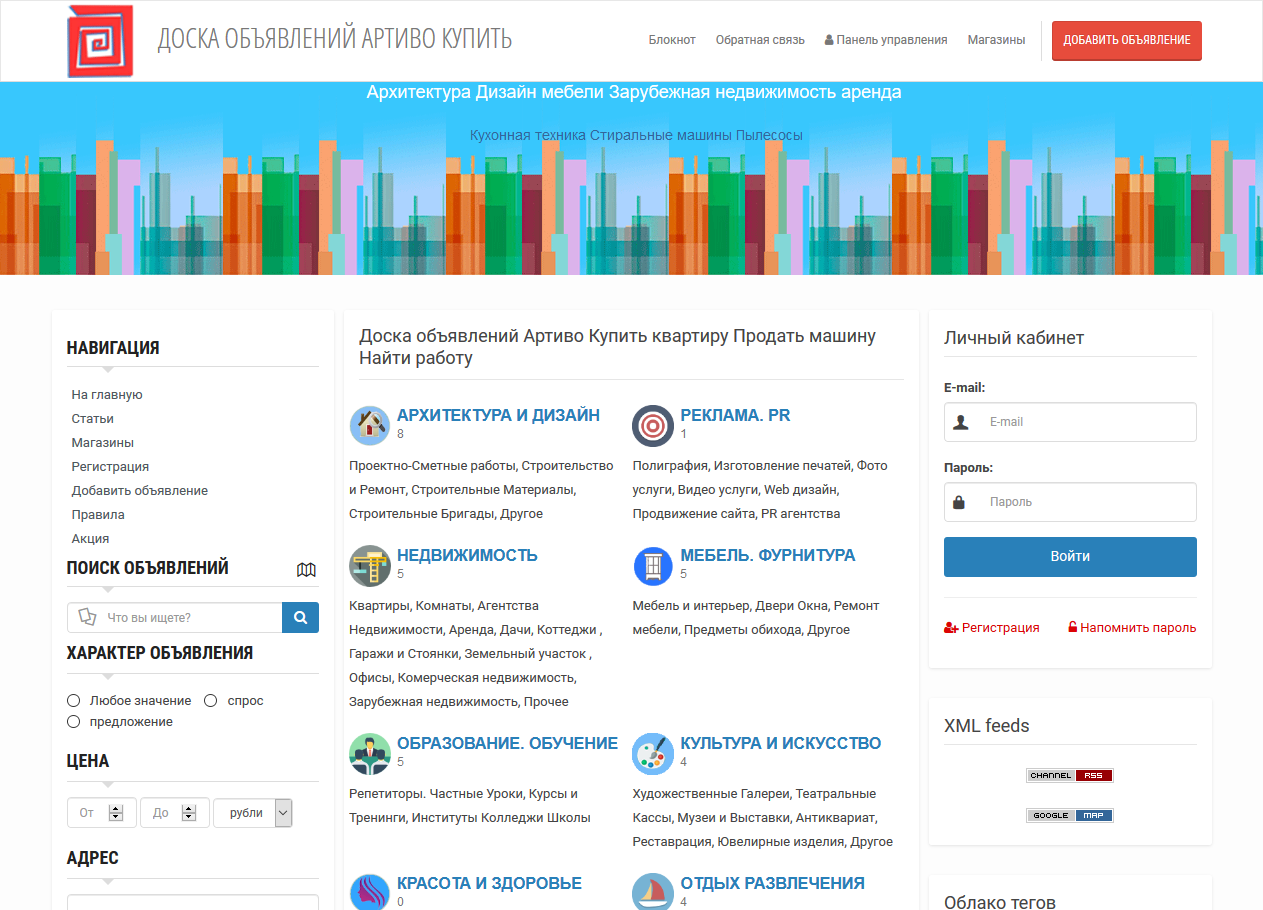Screen dimensions: 1263x910
Task: Open the 'рубли' currency dropdown
Action: (x=253, y=813)
